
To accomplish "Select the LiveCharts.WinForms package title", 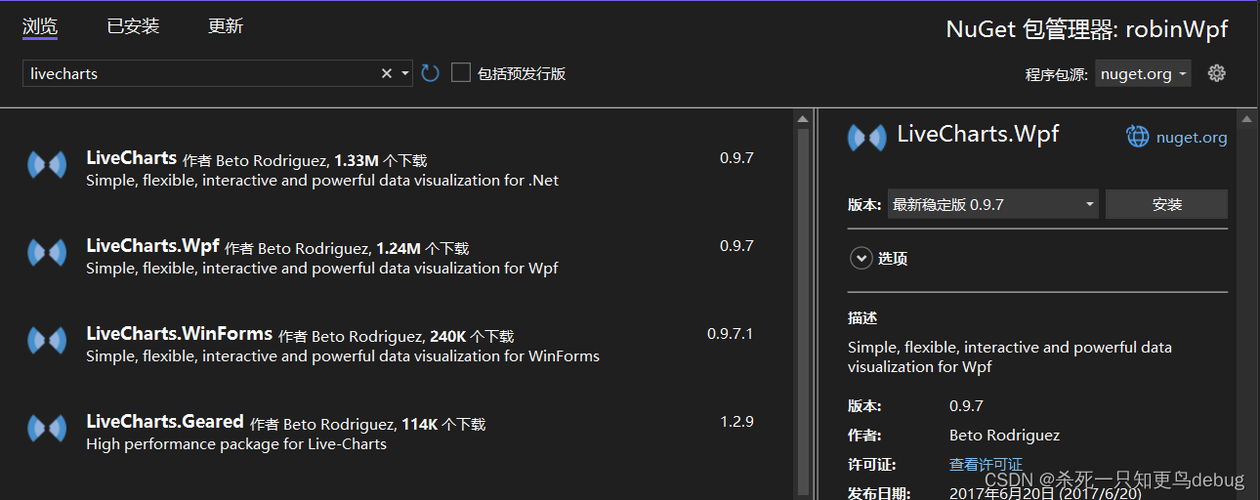I will coord(180,334).
